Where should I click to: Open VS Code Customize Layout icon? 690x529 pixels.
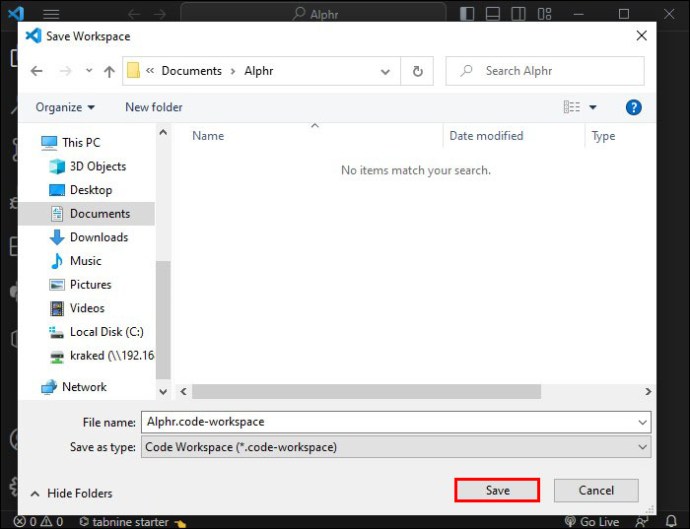click(544, 14)
